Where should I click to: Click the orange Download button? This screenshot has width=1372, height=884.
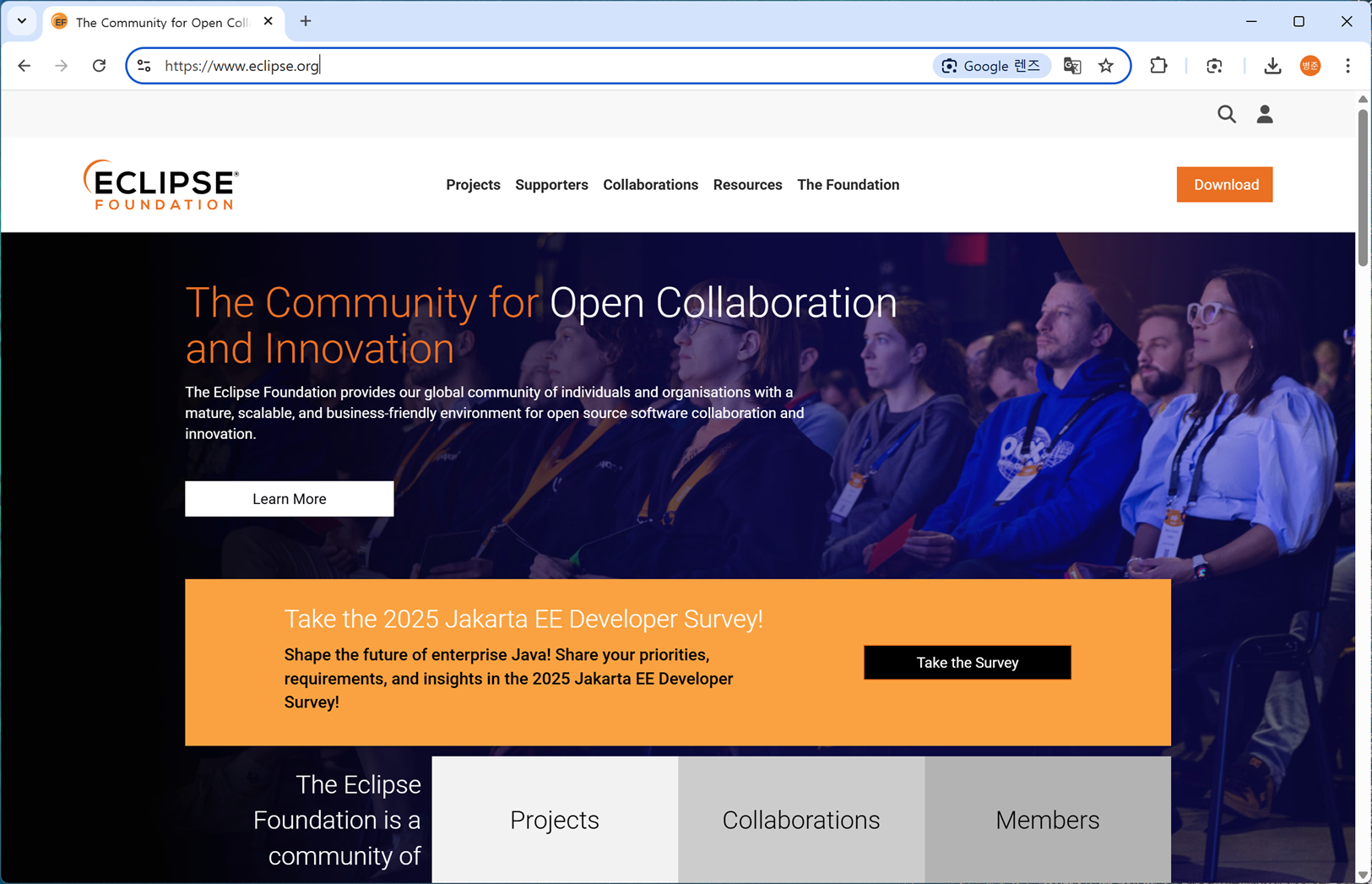[1225, 185]
